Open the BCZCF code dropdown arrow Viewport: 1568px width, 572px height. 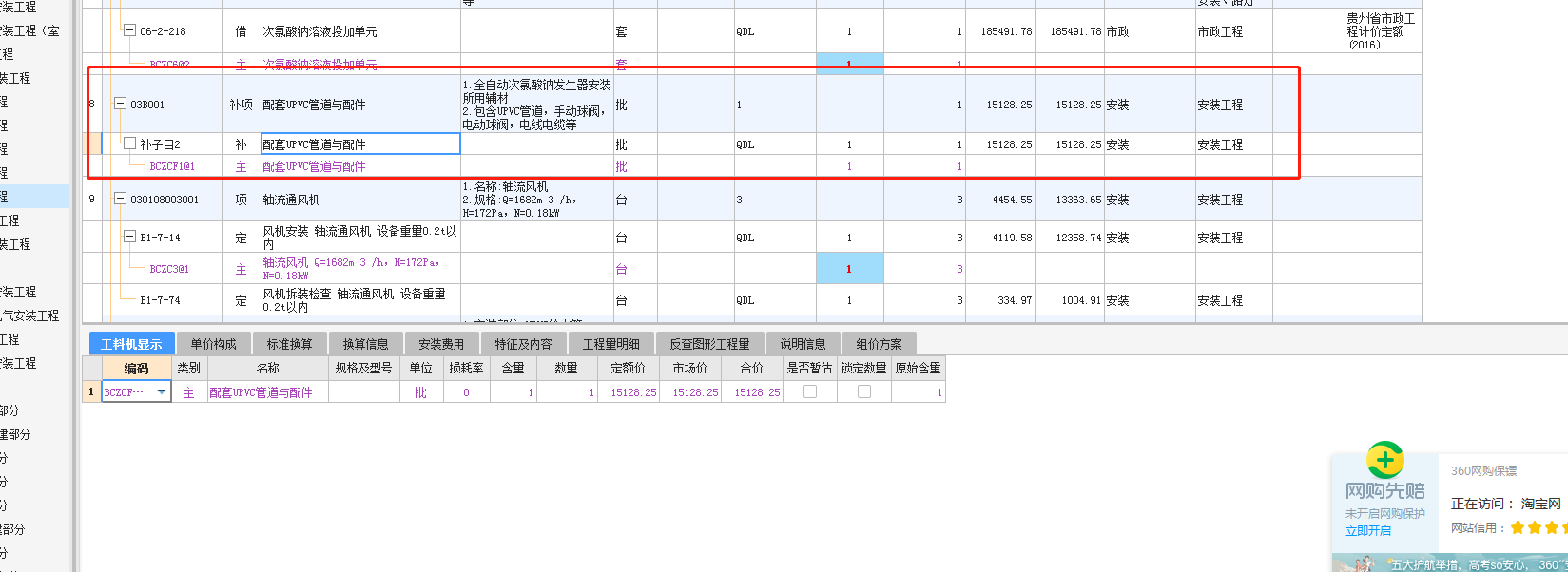pos(162,391)
